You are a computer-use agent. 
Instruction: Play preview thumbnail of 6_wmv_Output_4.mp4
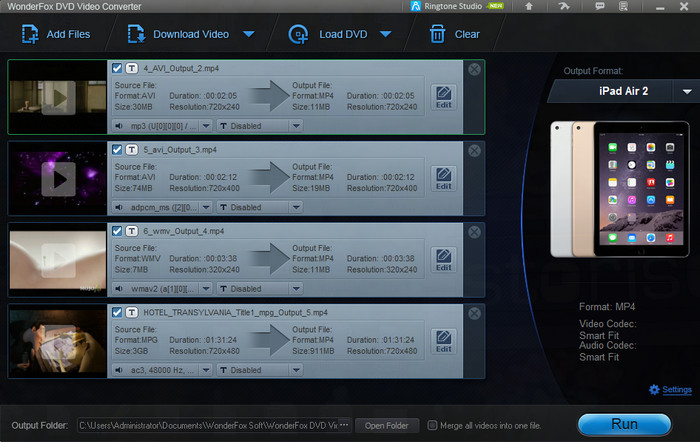tap(58, 260)
